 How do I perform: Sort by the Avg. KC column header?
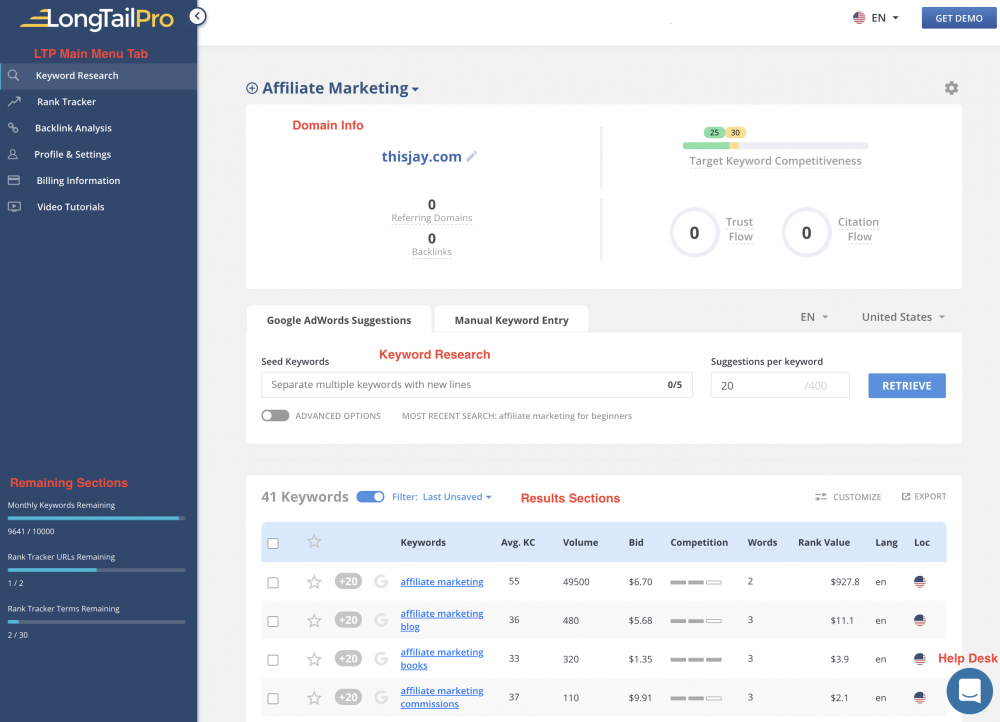click(x=518, y=542)
